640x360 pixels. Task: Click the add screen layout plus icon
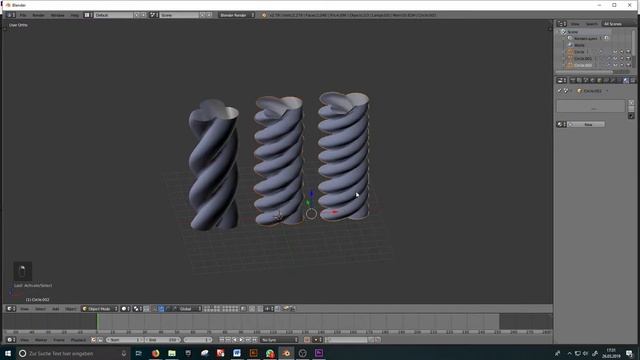pyautogui.click(x=137, y=15)
